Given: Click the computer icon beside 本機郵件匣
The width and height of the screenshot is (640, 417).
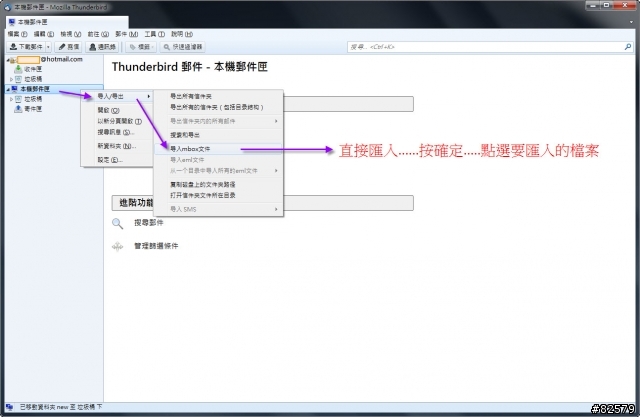Looking at the screenshot, I should coord(15,89).
